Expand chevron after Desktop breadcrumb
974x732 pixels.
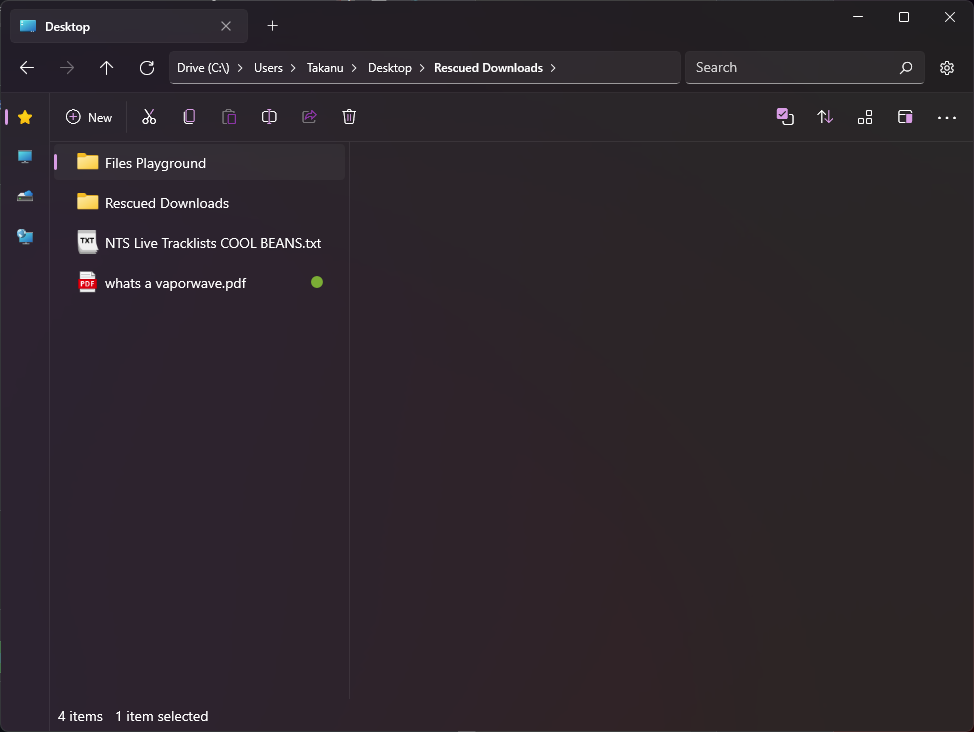tap(422, 68)
